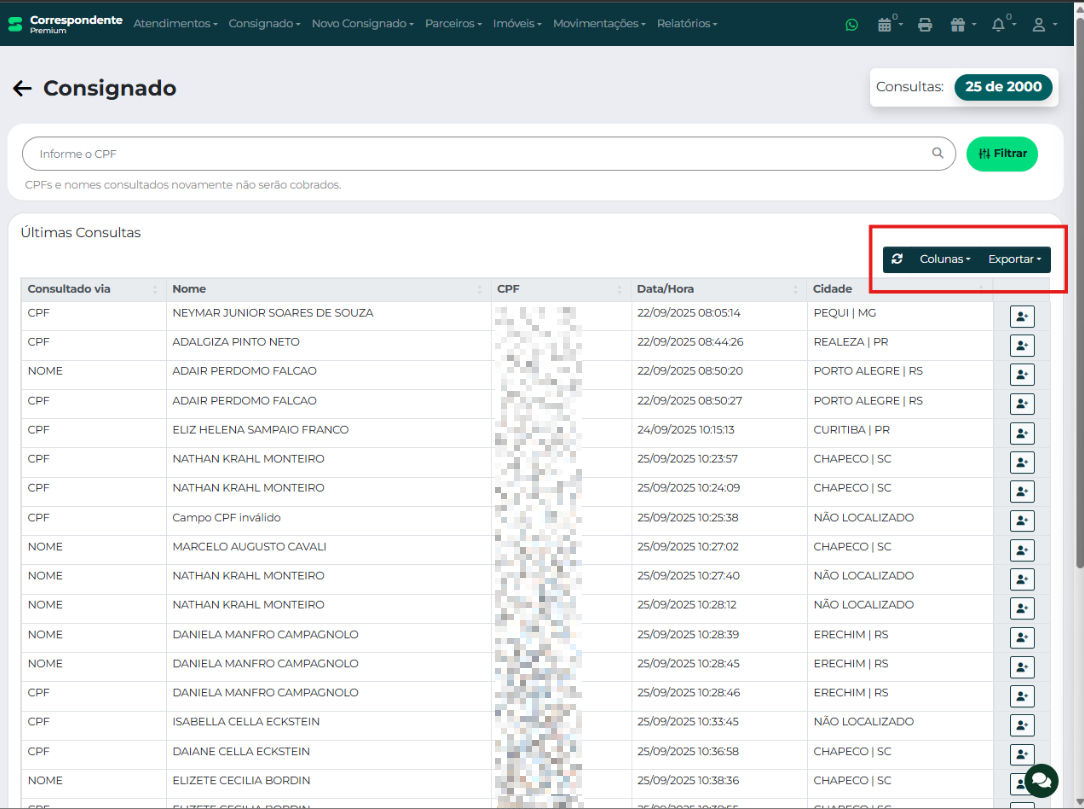
Task: Click the back arrow beside Consignado
Action: (22, 89)
